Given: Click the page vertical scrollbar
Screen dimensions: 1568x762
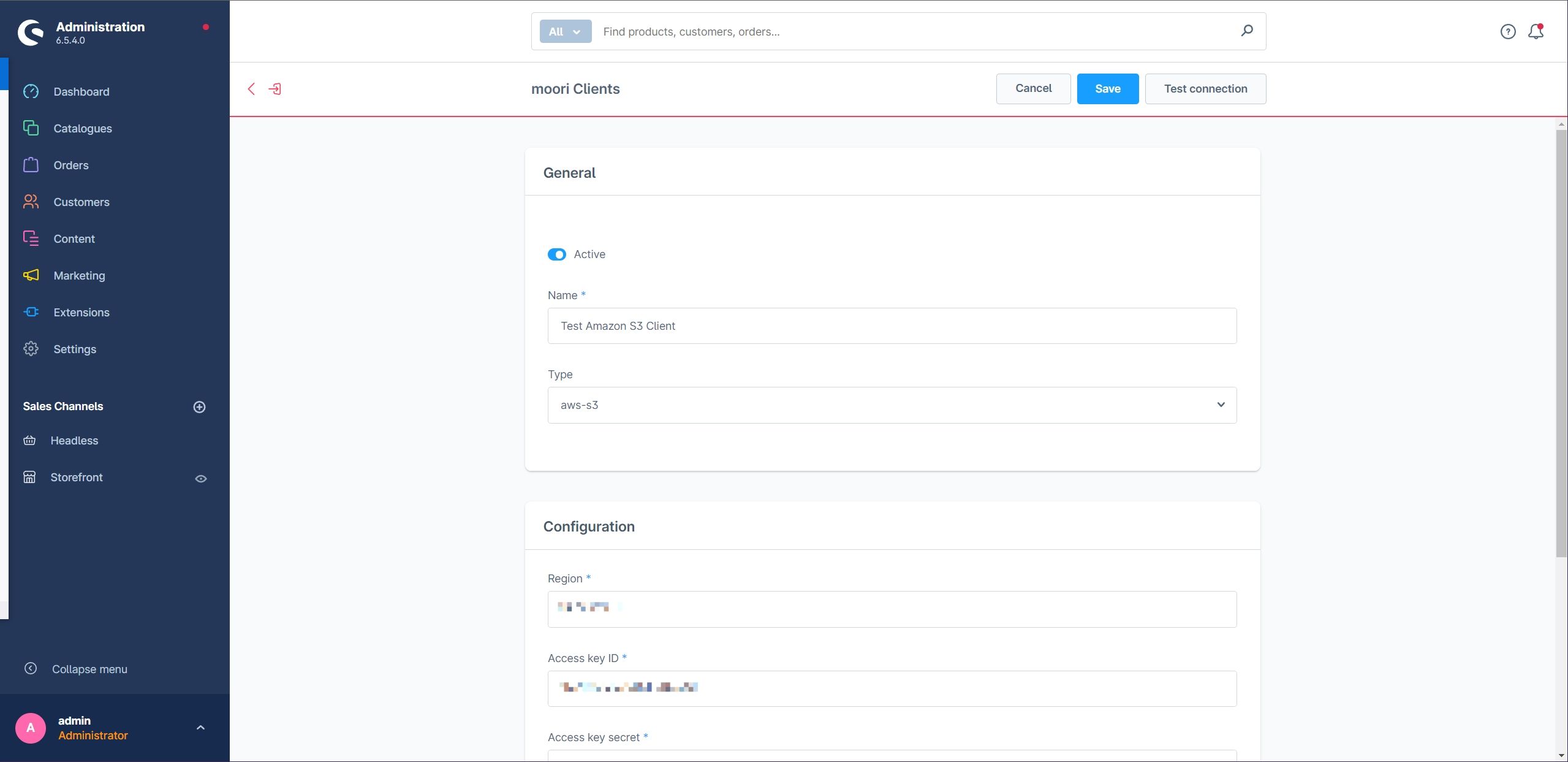Looking at the screenshot, I should pyautogui.click(x=1561, y=343).
